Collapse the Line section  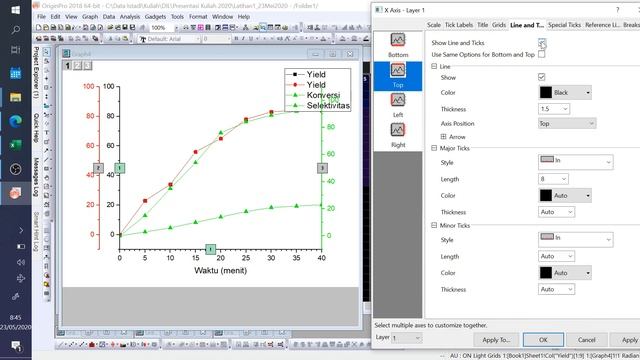(x=434, y=66)
